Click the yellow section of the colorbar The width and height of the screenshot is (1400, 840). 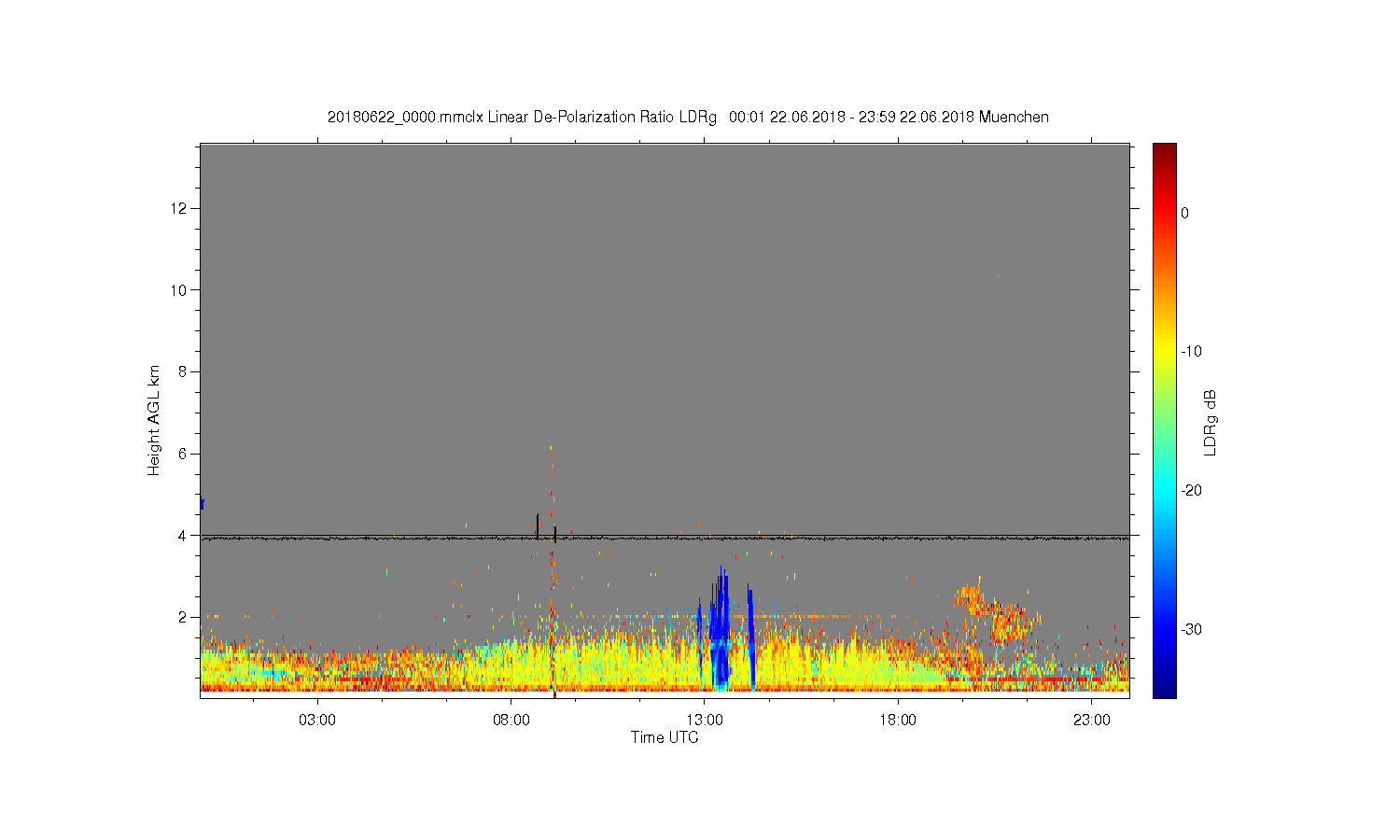click(1165, 352)
